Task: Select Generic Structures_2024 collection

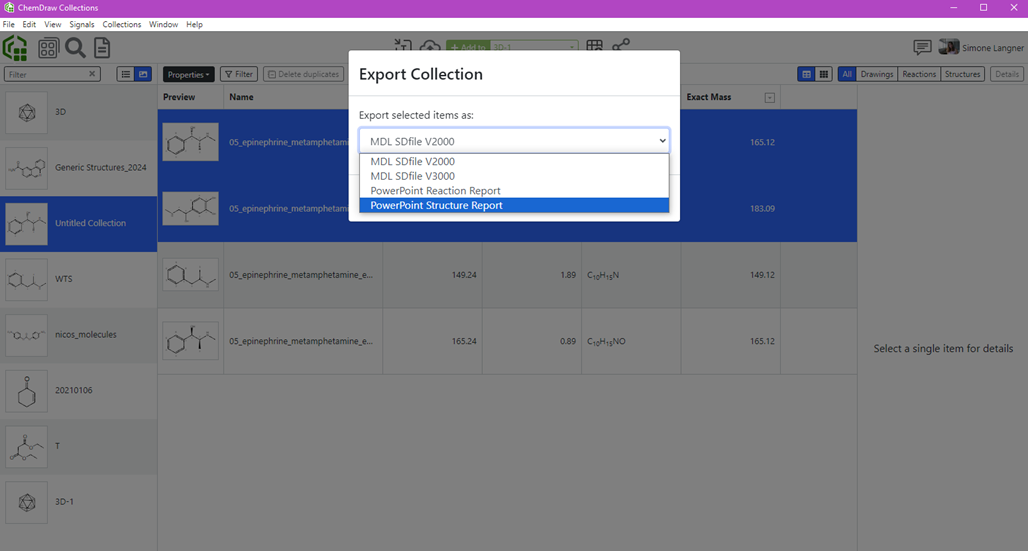Action: 79,168
